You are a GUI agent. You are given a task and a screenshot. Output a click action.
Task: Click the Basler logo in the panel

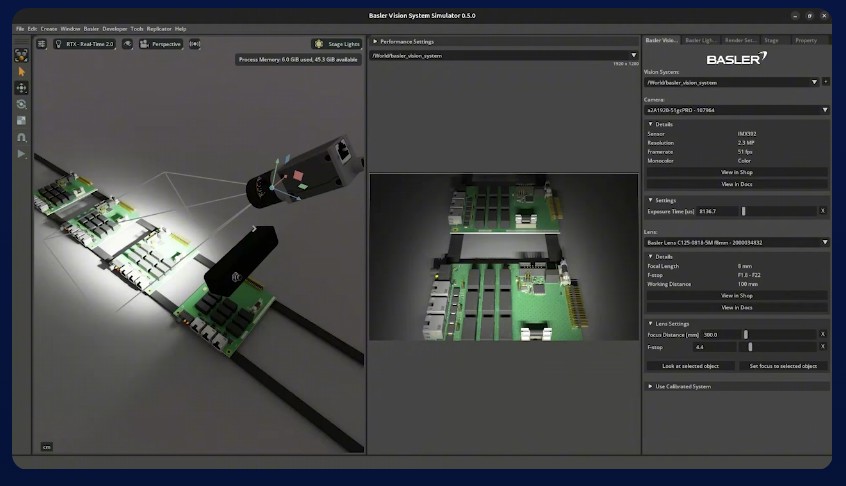point(737,58)
